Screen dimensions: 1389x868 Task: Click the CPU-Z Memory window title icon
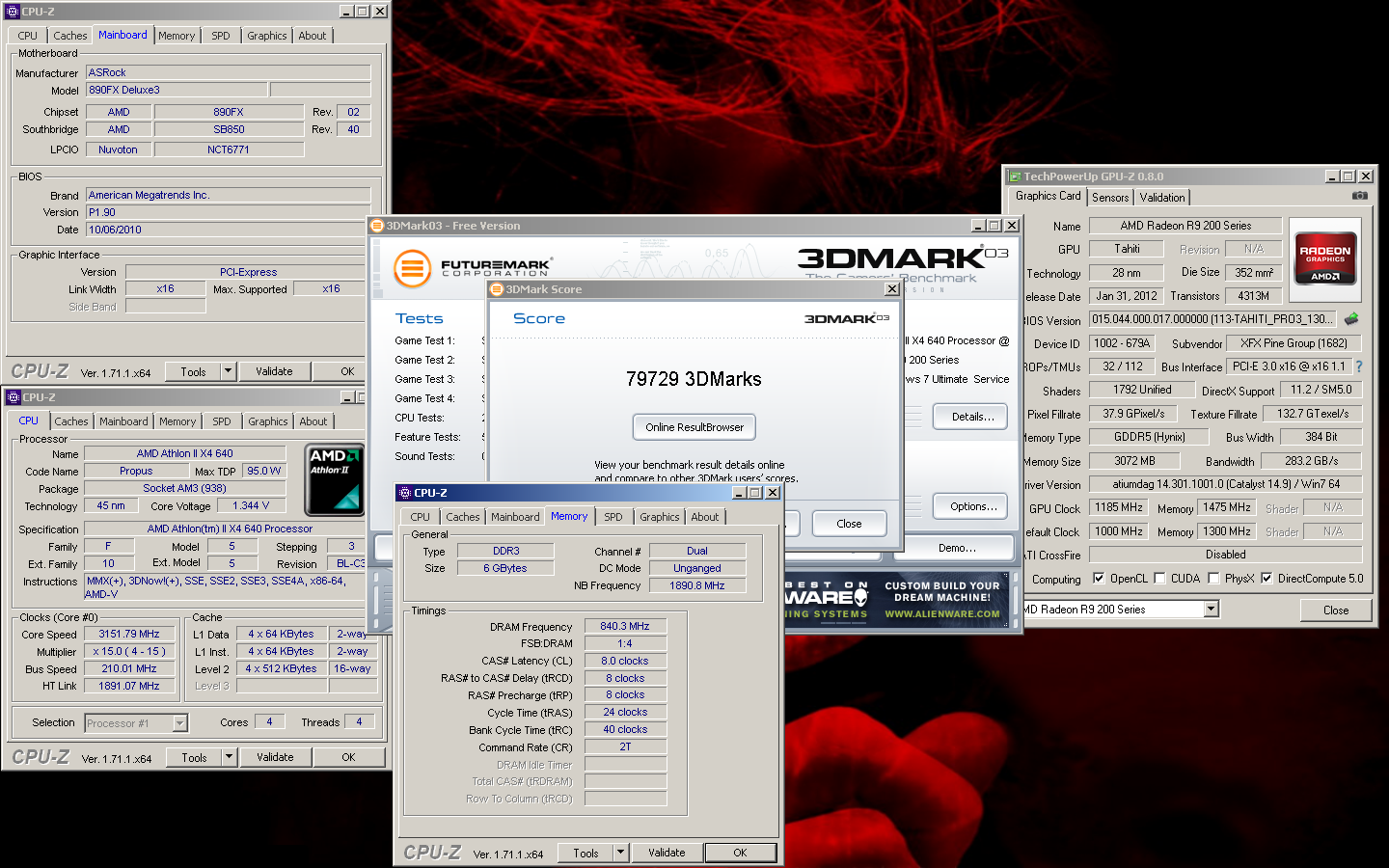[x=405, y=493]
